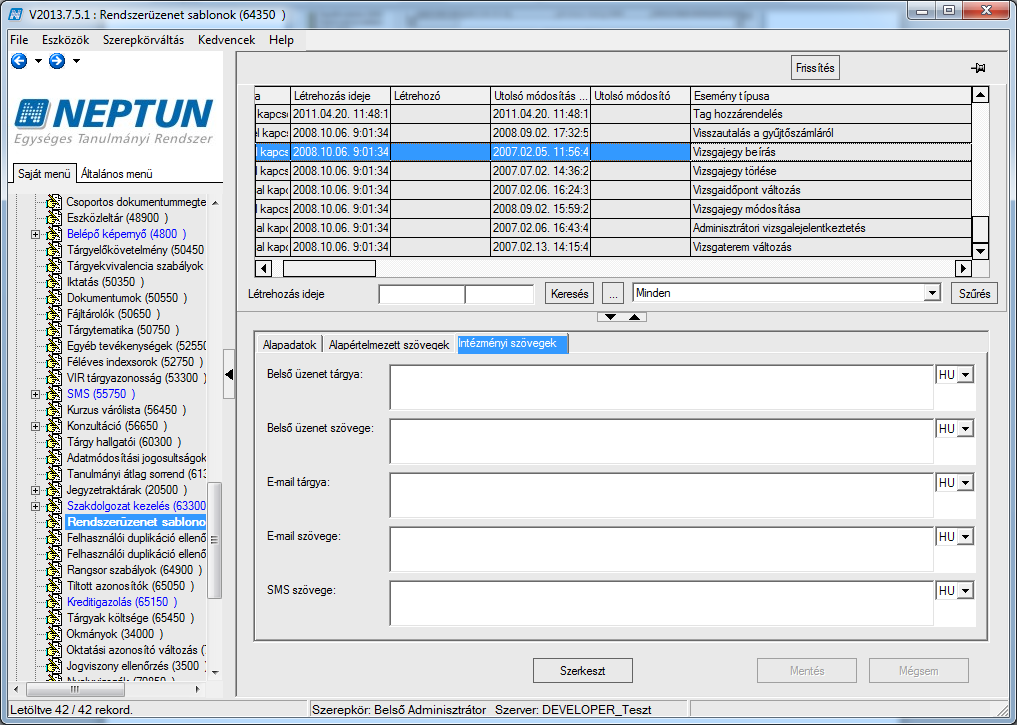Viewport: 1017px width, 725px height.
Task: Expand the split panel with up arrow
Action: click(x=635, y=317)
